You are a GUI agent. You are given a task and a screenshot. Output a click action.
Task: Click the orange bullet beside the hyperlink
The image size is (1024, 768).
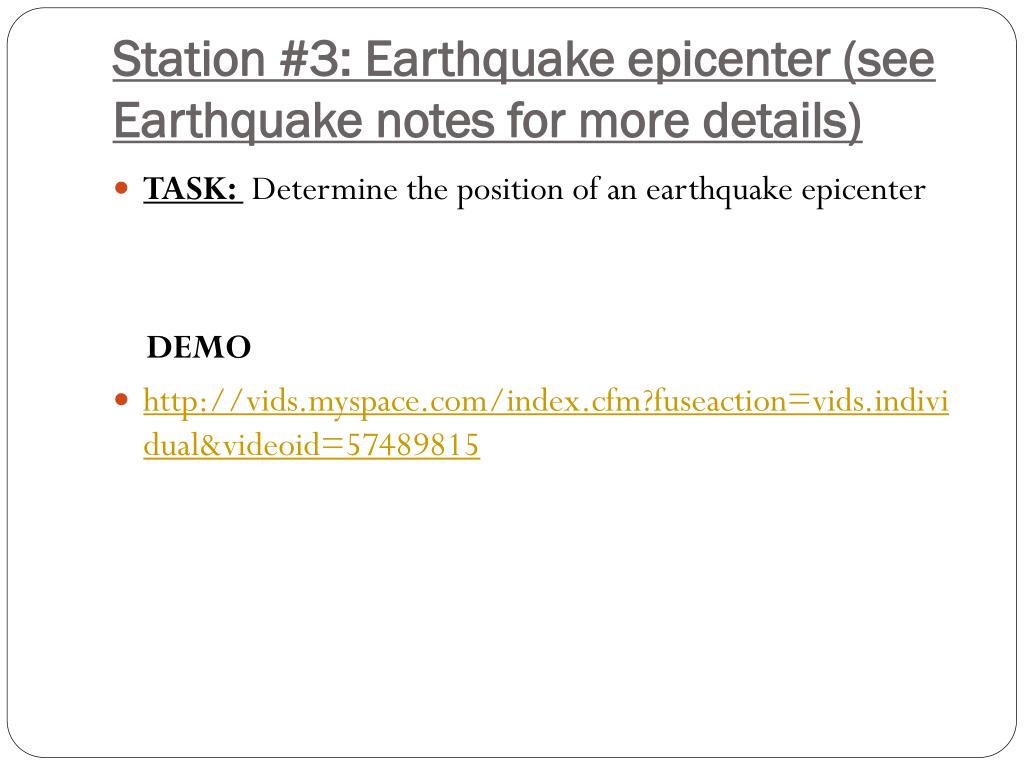(121, 399)
